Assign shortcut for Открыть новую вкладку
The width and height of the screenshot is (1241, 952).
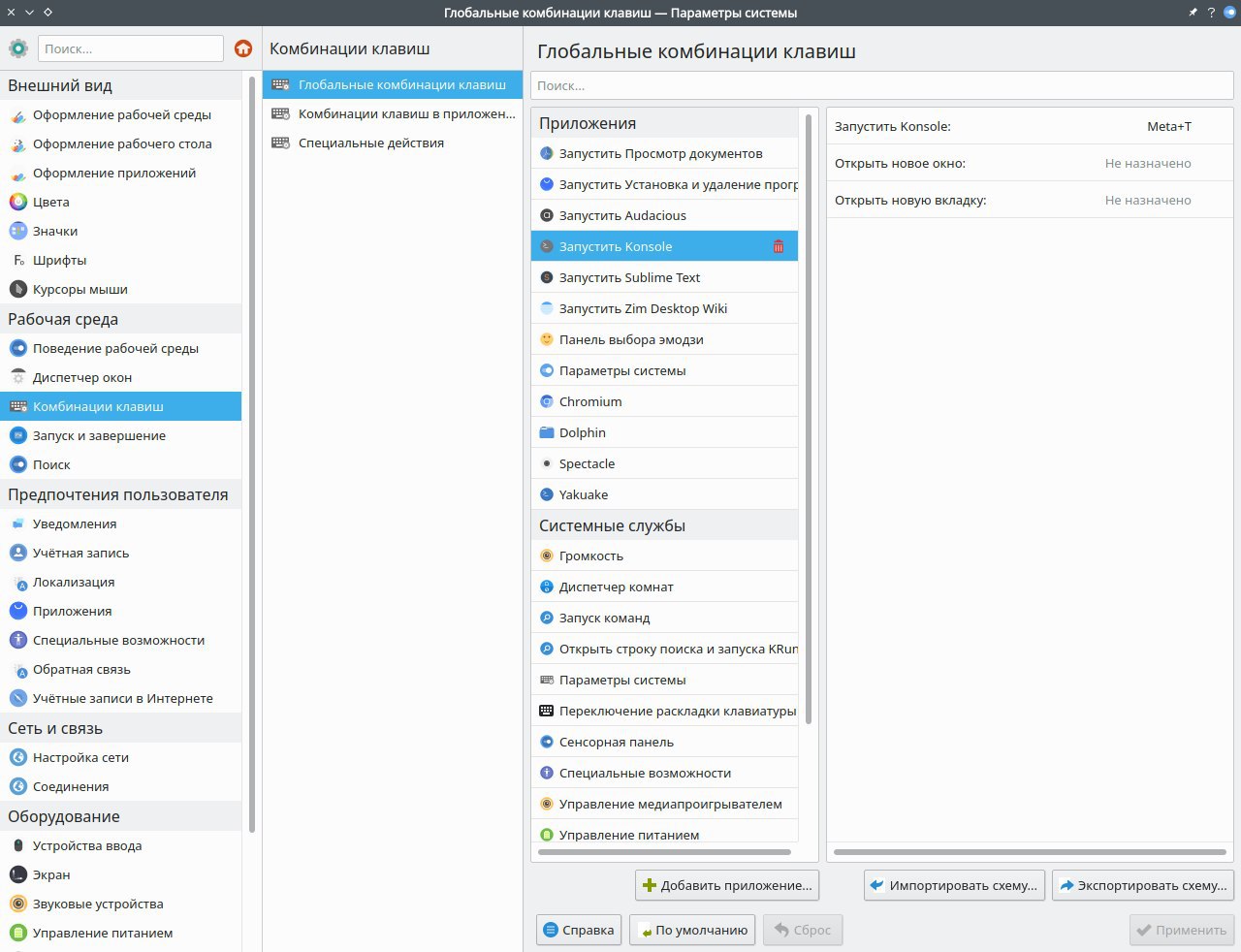click(x=1148, y=200)
